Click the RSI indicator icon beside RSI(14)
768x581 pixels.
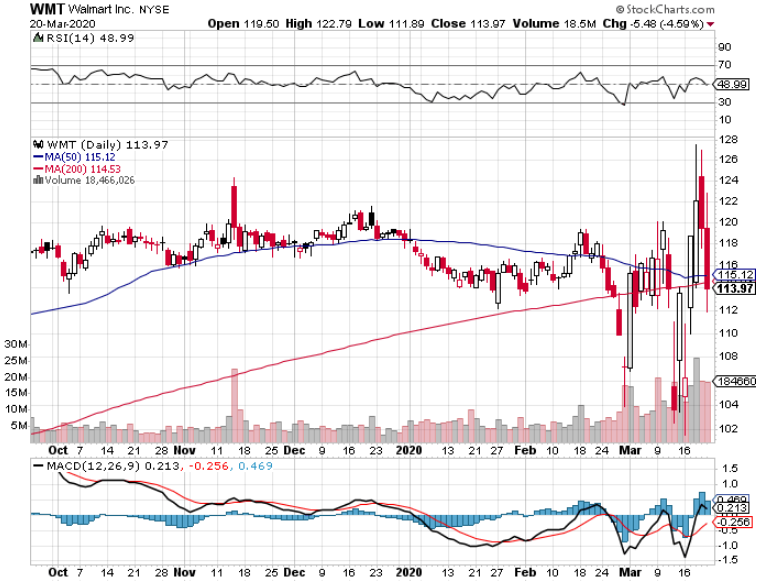[38, 37]
